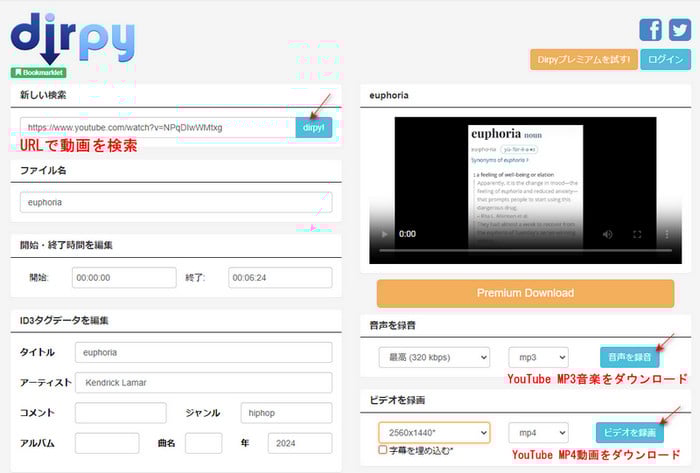
Task: Tick the 字幕を埋め込む checkbox
Action: [x=383, y=449]
